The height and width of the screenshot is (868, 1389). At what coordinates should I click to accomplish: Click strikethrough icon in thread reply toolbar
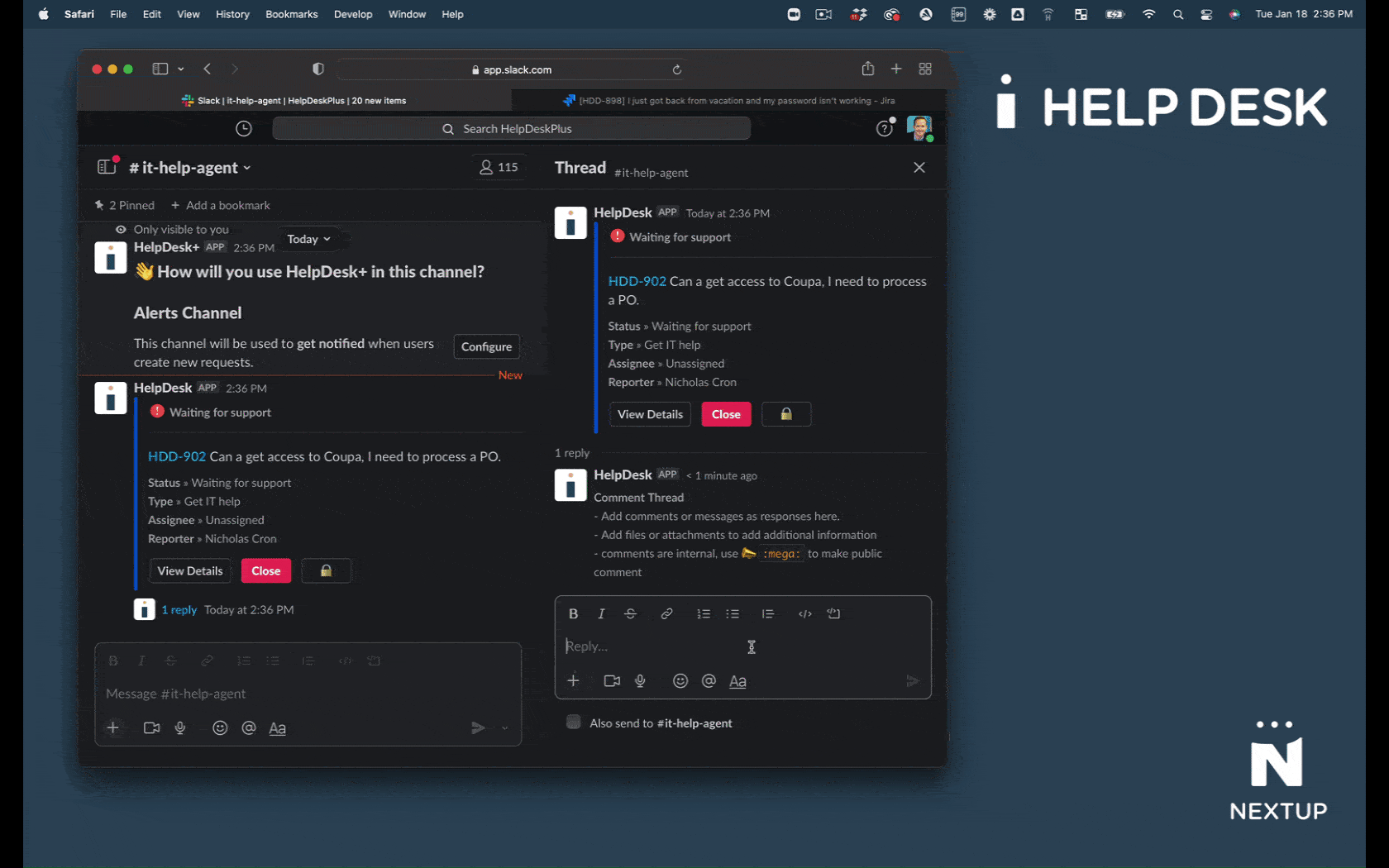pyautogui.click(x=630, y=613)
